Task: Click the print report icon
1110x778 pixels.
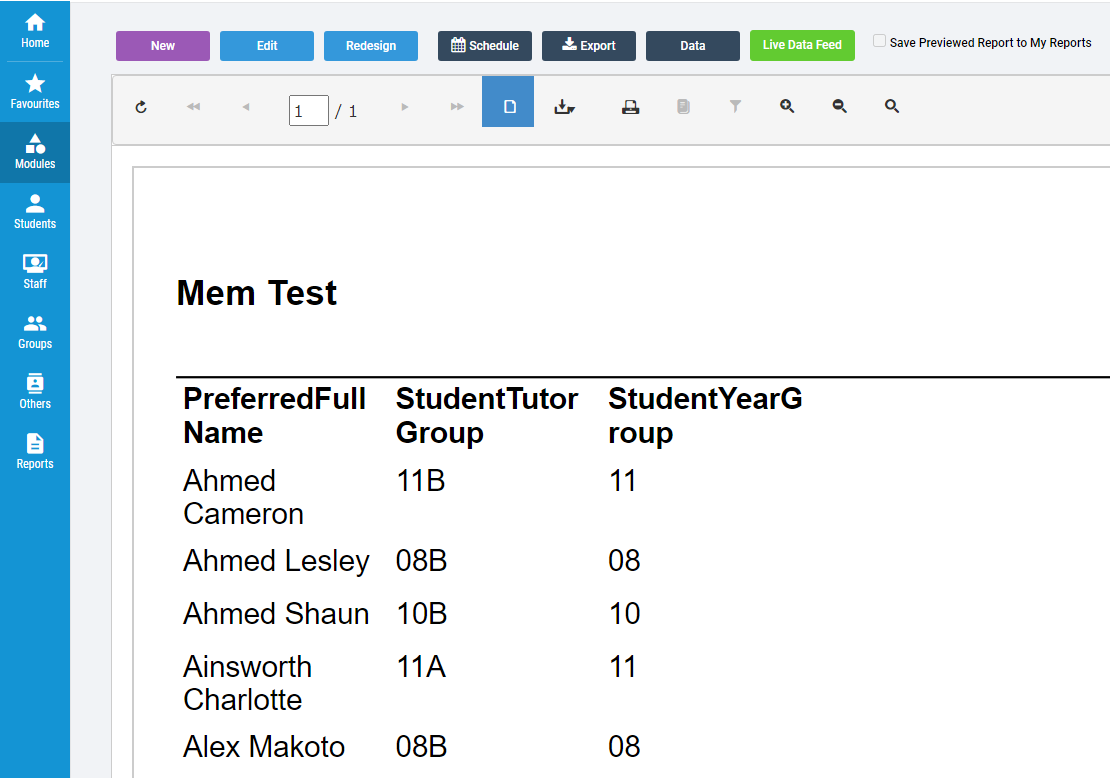Action: [x=630, y=105]
